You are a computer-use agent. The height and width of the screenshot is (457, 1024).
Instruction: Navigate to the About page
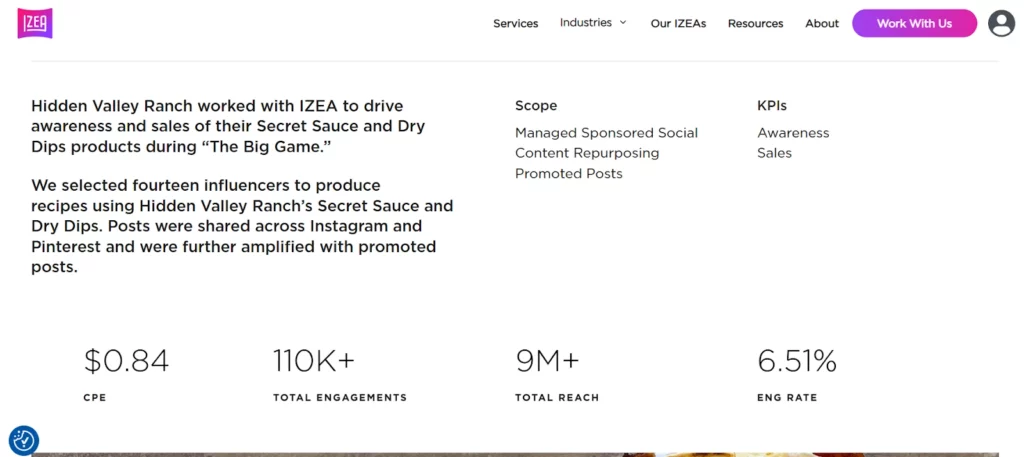click(822, 24)
